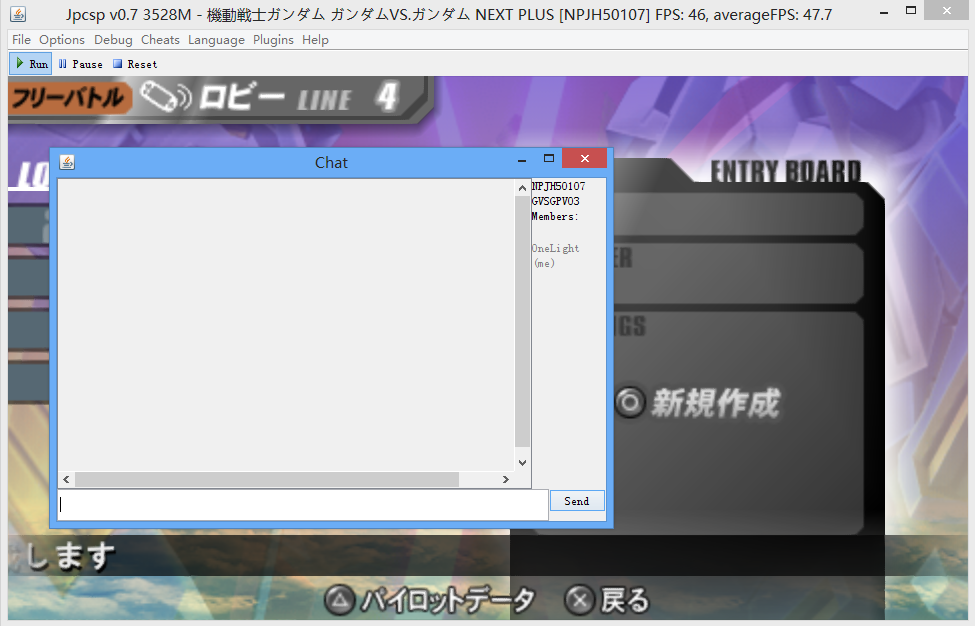Click the NPJH50107 text in Chat
Image resolution: width=975 pixels, height=626 pixels.
point(558,186)
